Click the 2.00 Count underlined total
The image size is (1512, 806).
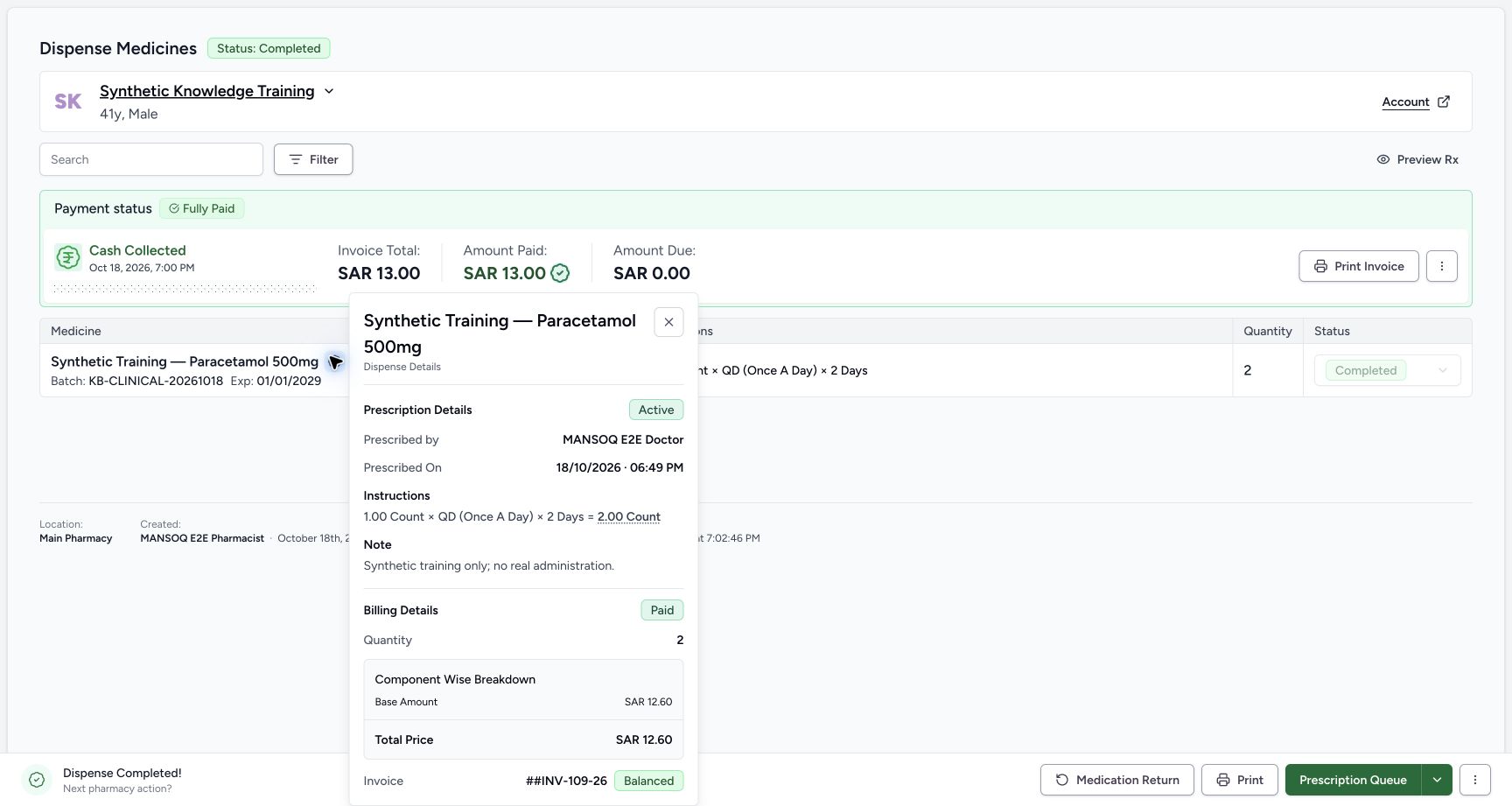click(x=629, y=516)
